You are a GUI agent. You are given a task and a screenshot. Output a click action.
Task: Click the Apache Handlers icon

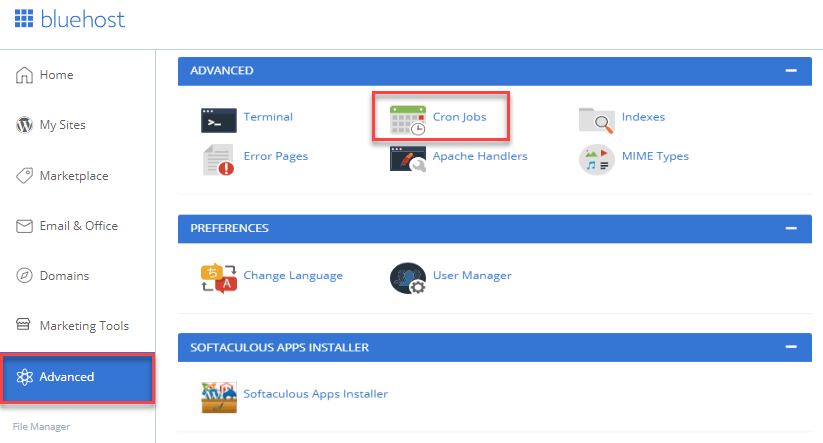tap(408, 159)
